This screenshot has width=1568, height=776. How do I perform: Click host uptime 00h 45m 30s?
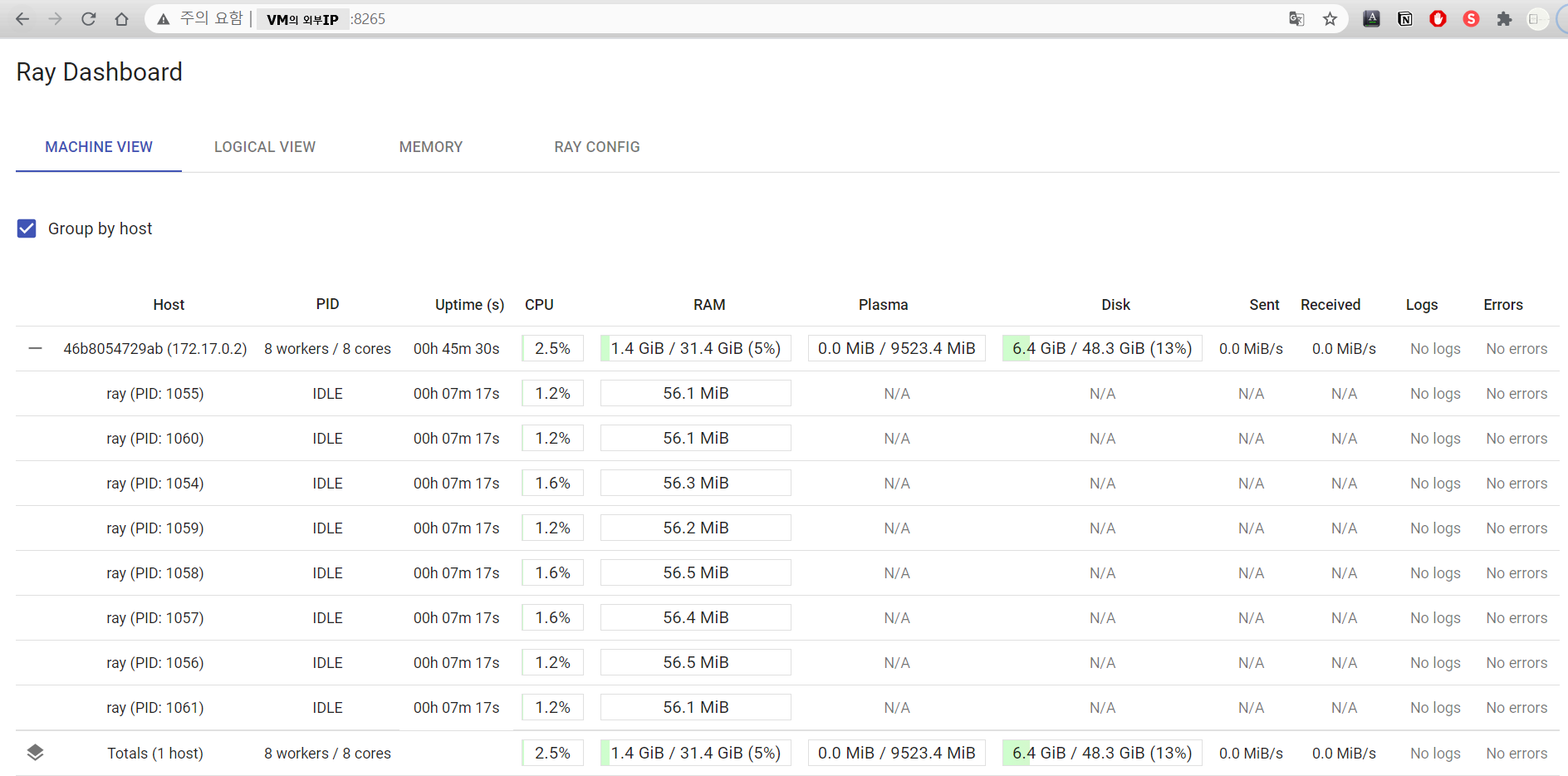[457, 349]
